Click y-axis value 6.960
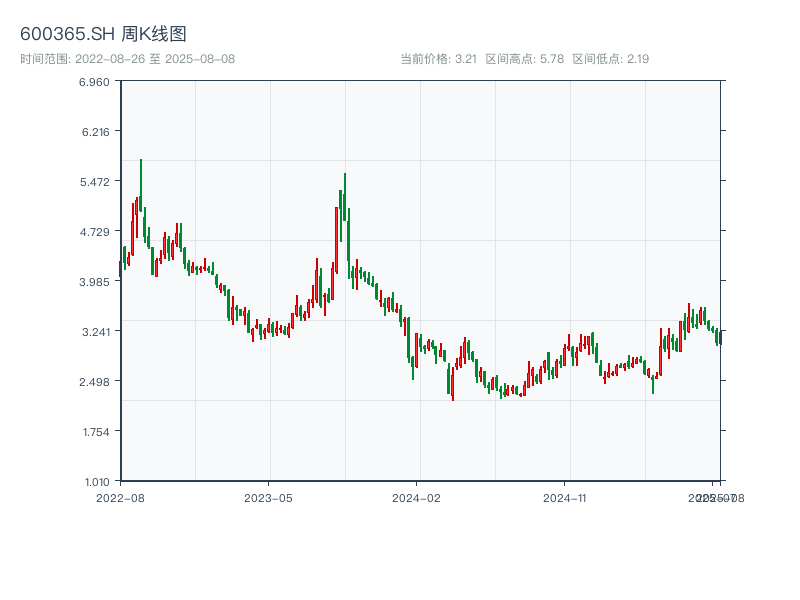Image resolution: width=800 pixels, height=600 pixels. coord(94,82)
